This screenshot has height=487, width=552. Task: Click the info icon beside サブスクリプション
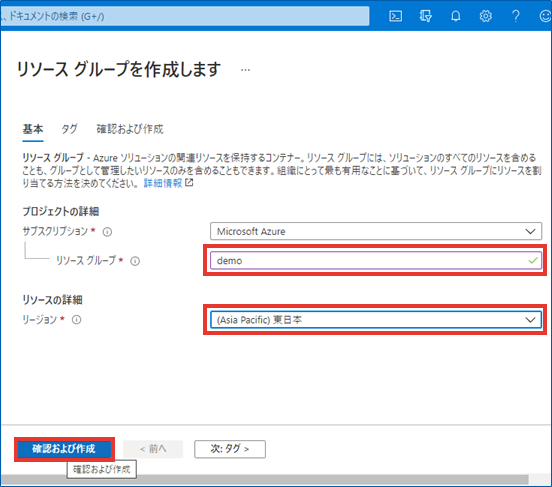(107, 232)
